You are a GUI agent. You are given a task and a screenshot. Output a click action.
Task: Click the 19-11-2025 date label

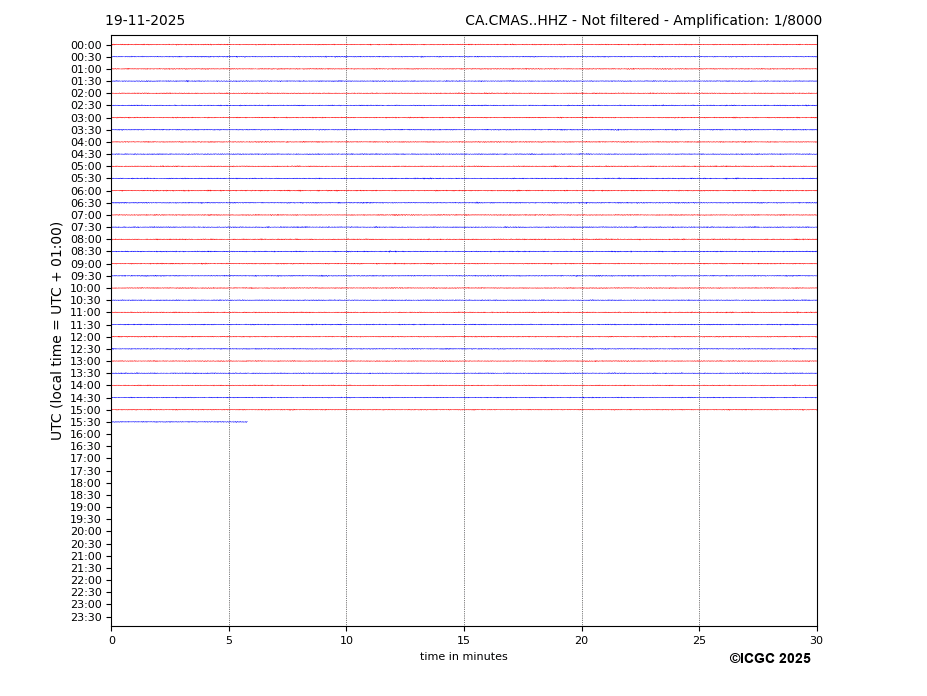point(145,21)
